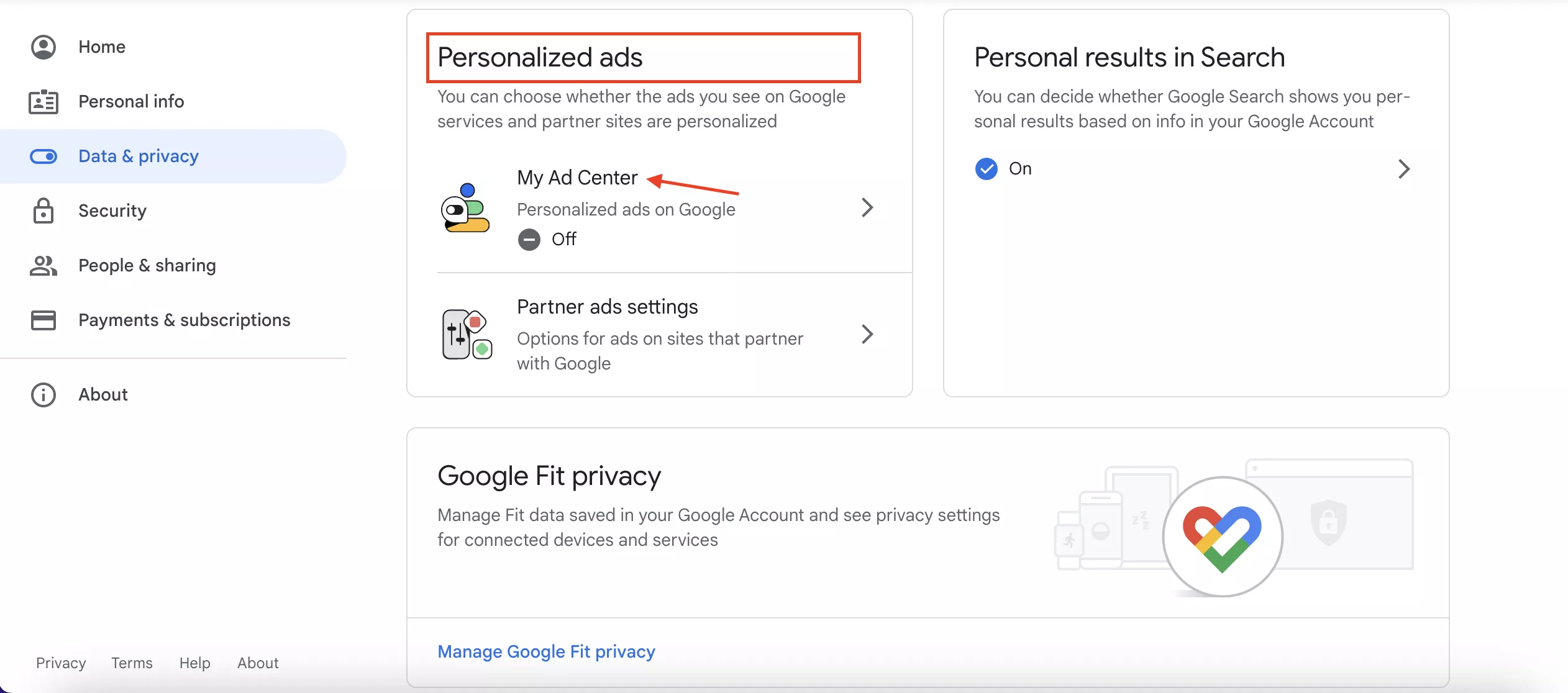Click the Google Fit heart logo
The image size is (1568, 693).
tap(1222, 537)
